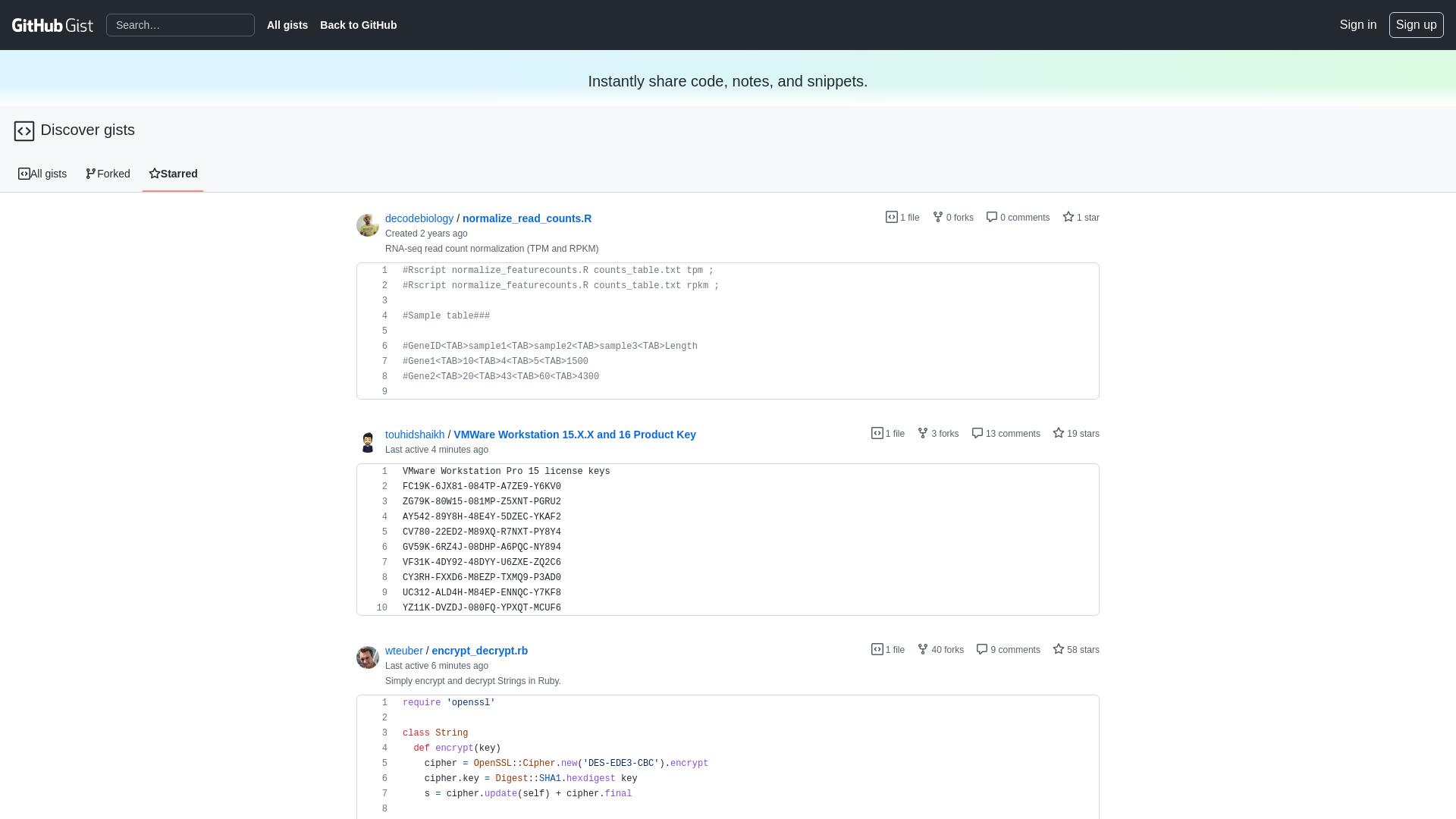Switch to the Forked tab
The height and width of the screenshot is (819, 1456).
(x=108, y=174)
